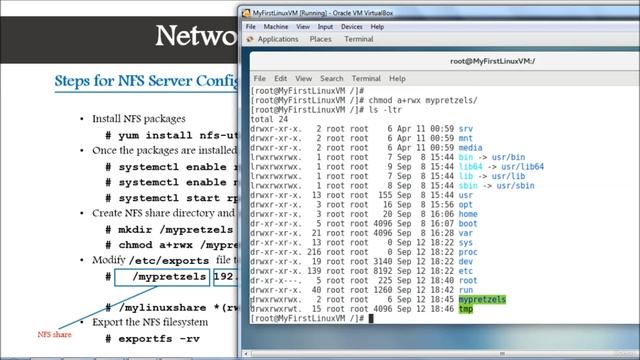Click the red 'NFS share' label on the slide

54,335
